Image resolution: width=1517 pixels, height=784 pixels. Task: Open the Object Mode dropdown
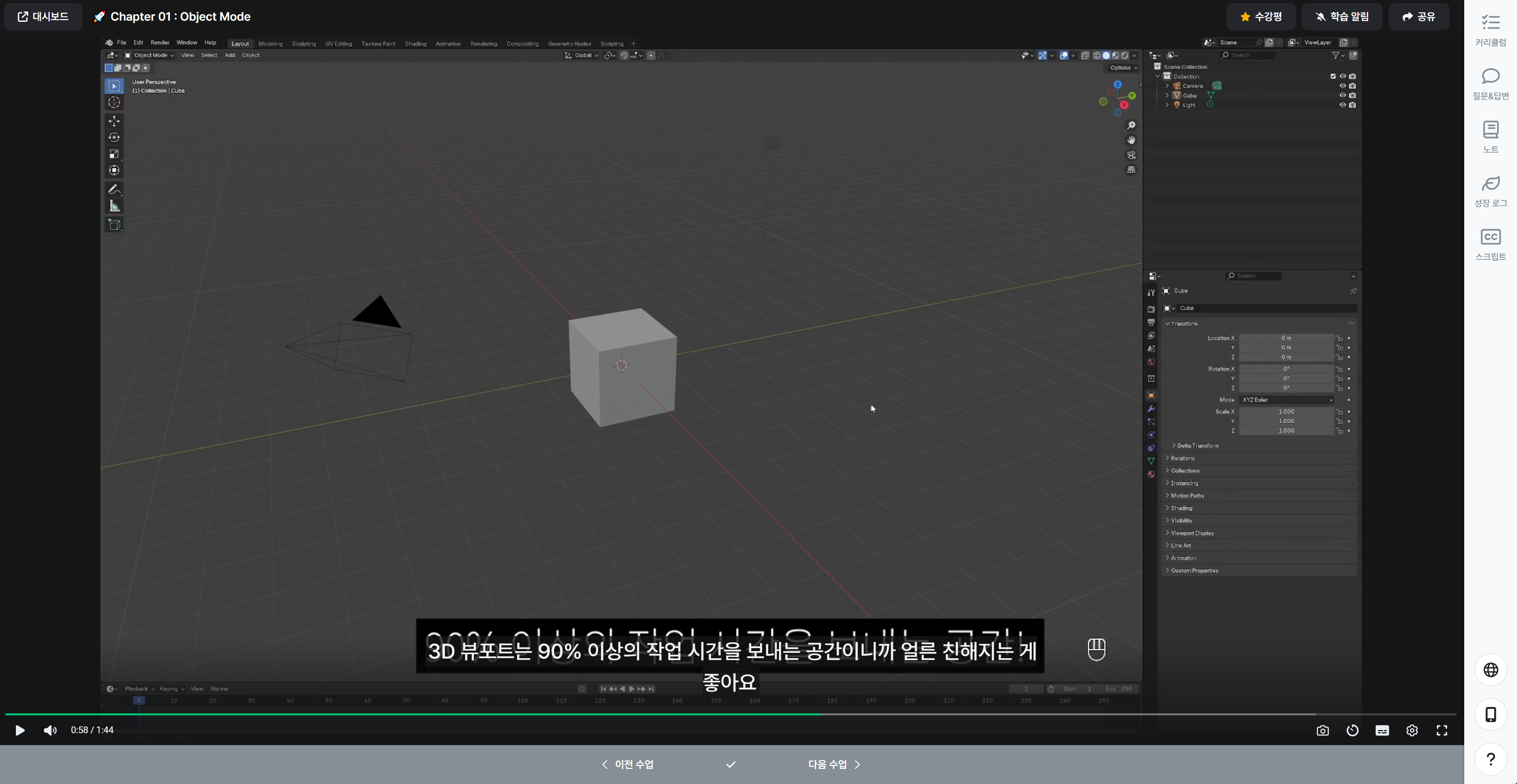pos(149,55)
